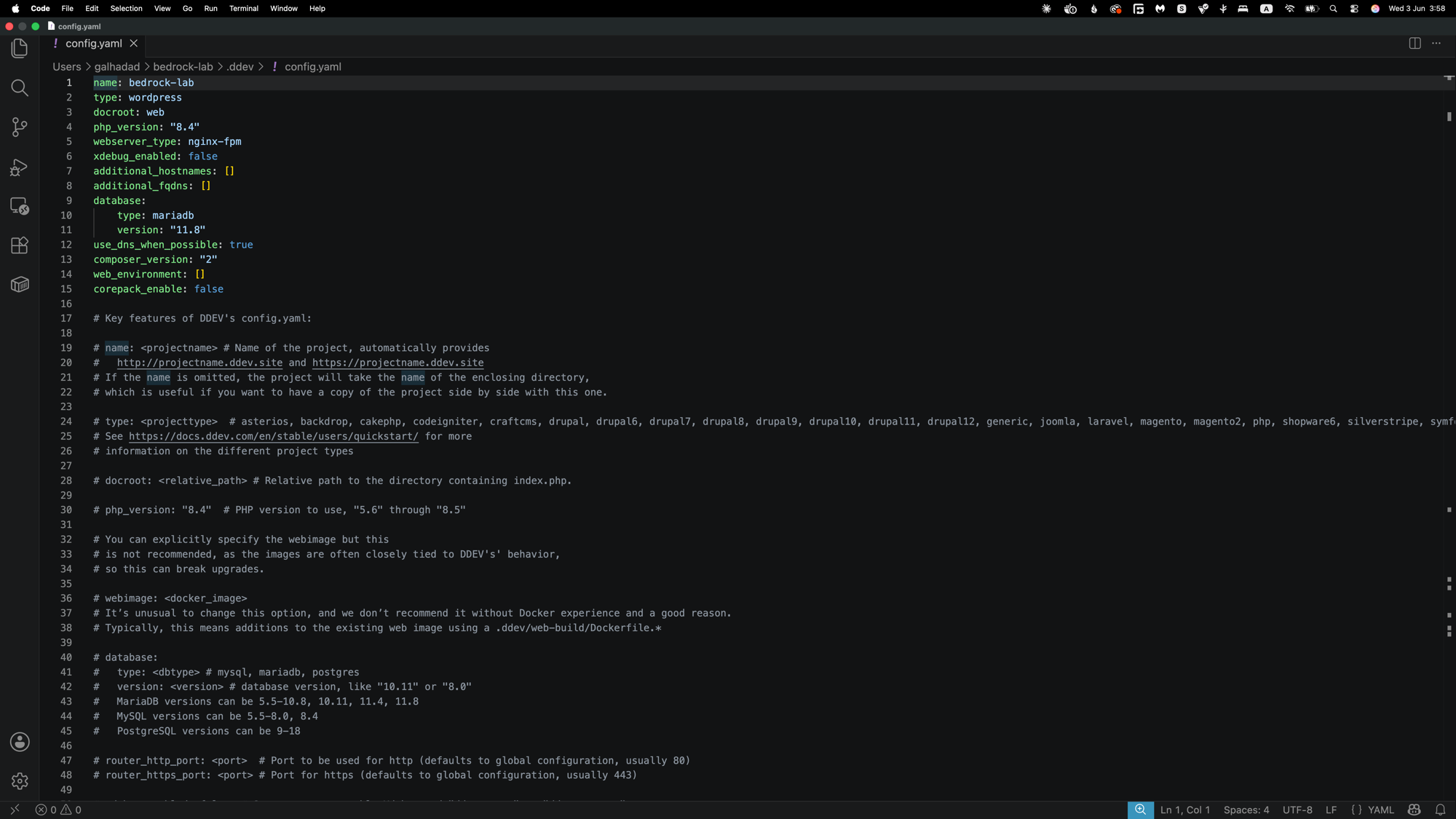The height and width of the screenshot is (819, 1456).
Task: Click the Malwarebytes menu bar icon
Action: coord(1160,9)
